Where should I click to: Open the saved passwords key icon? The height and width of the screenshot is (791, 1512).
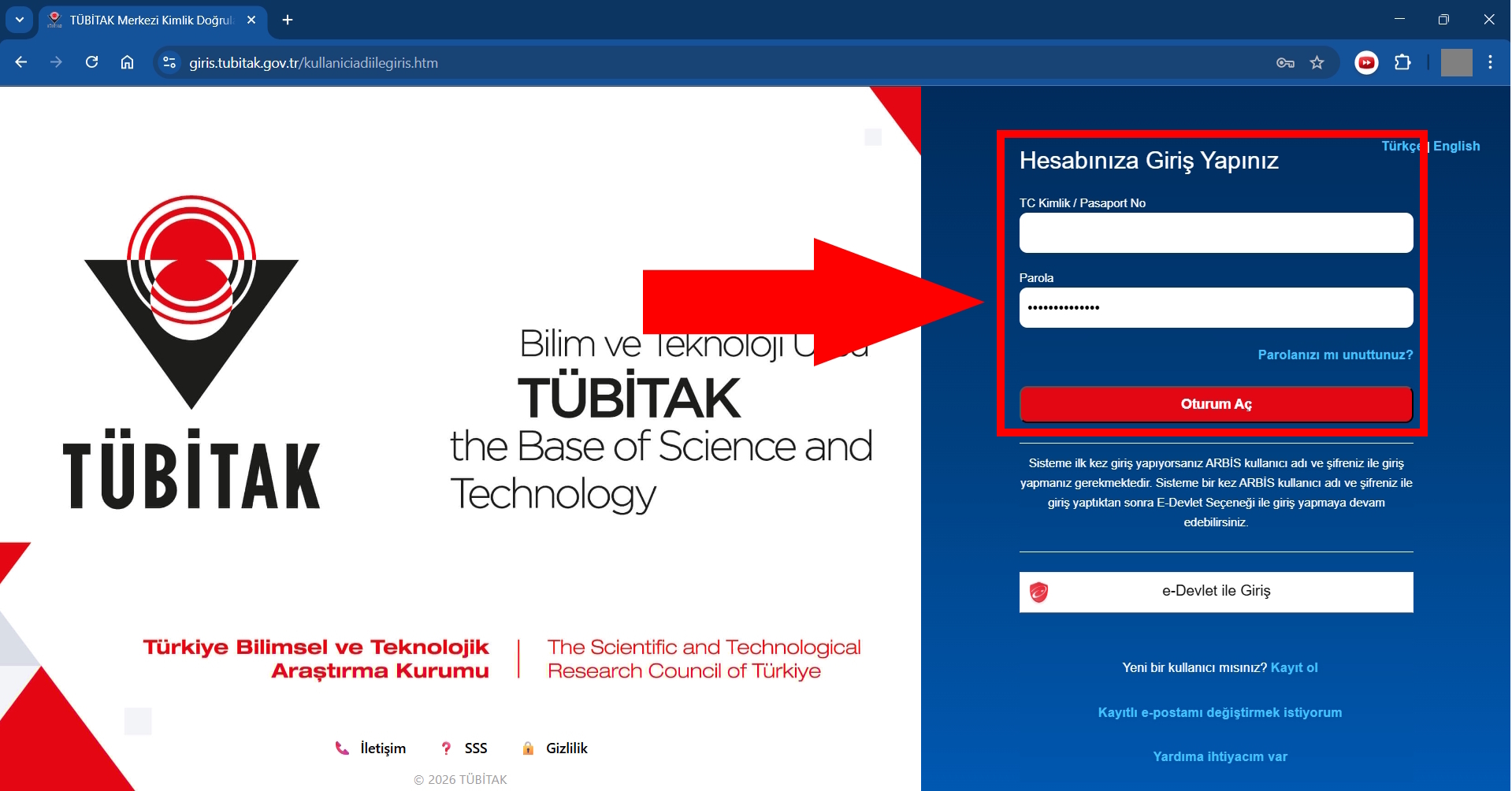(x=1285, y=63)
